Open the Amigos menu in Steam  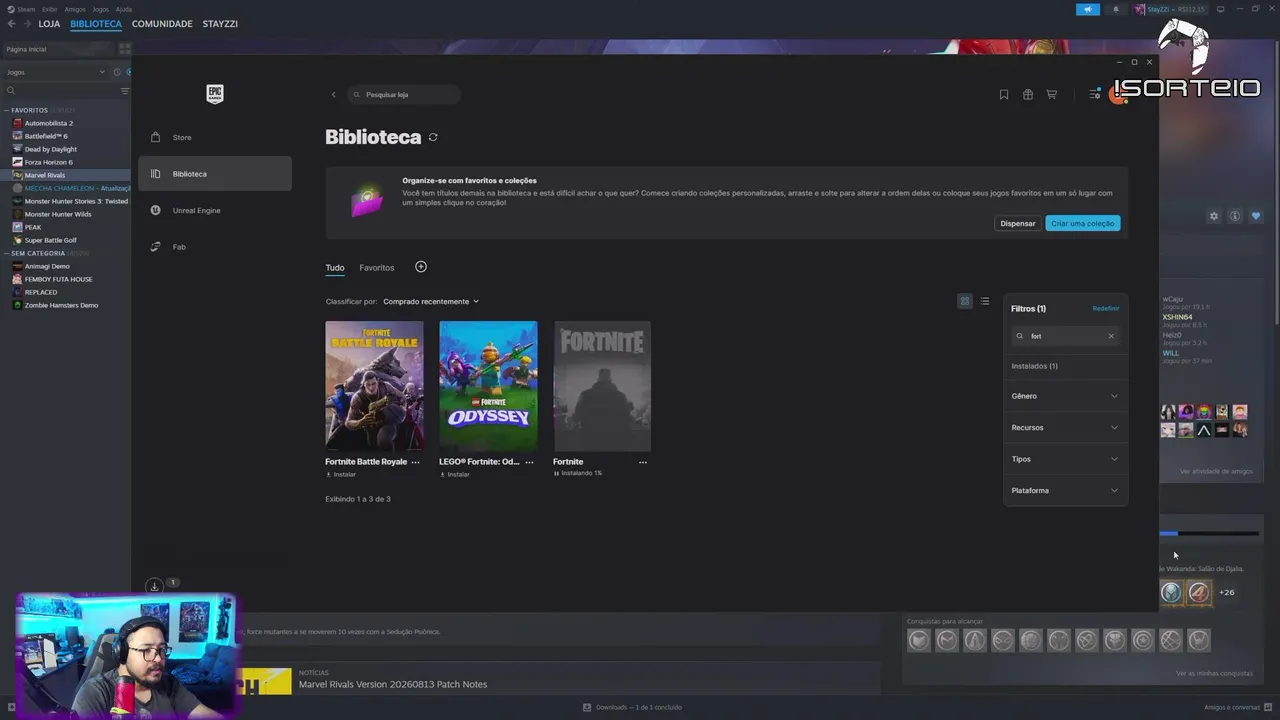(75, 9)
